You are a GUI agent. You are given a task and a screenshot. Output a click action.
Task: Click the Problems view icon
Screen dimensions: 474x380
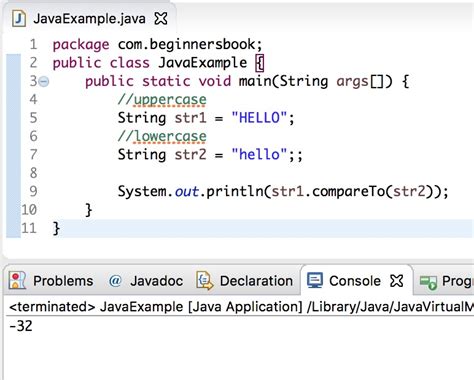pos(17,280)
